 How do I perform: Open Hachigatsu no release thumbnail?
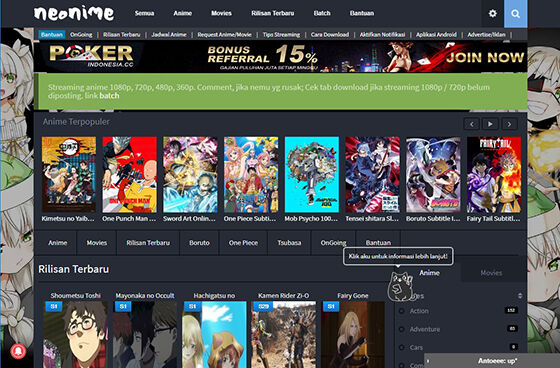214,335
